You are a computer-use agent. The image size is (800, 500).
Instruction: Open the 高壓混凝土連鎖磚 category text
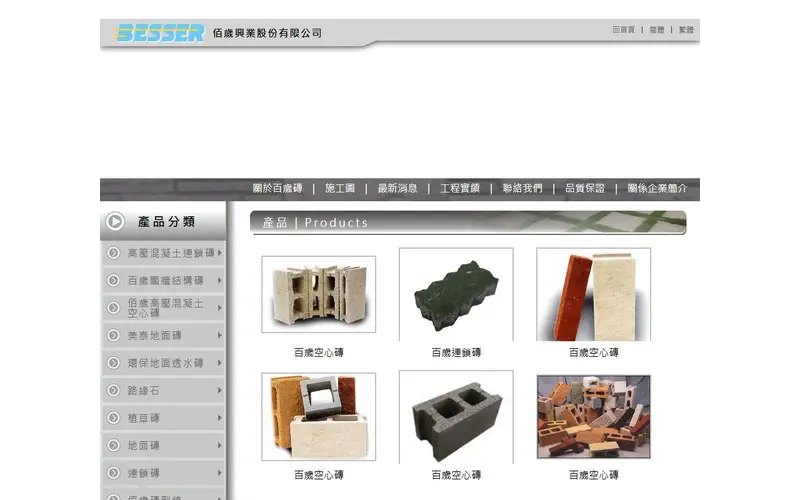pos(171,253)
